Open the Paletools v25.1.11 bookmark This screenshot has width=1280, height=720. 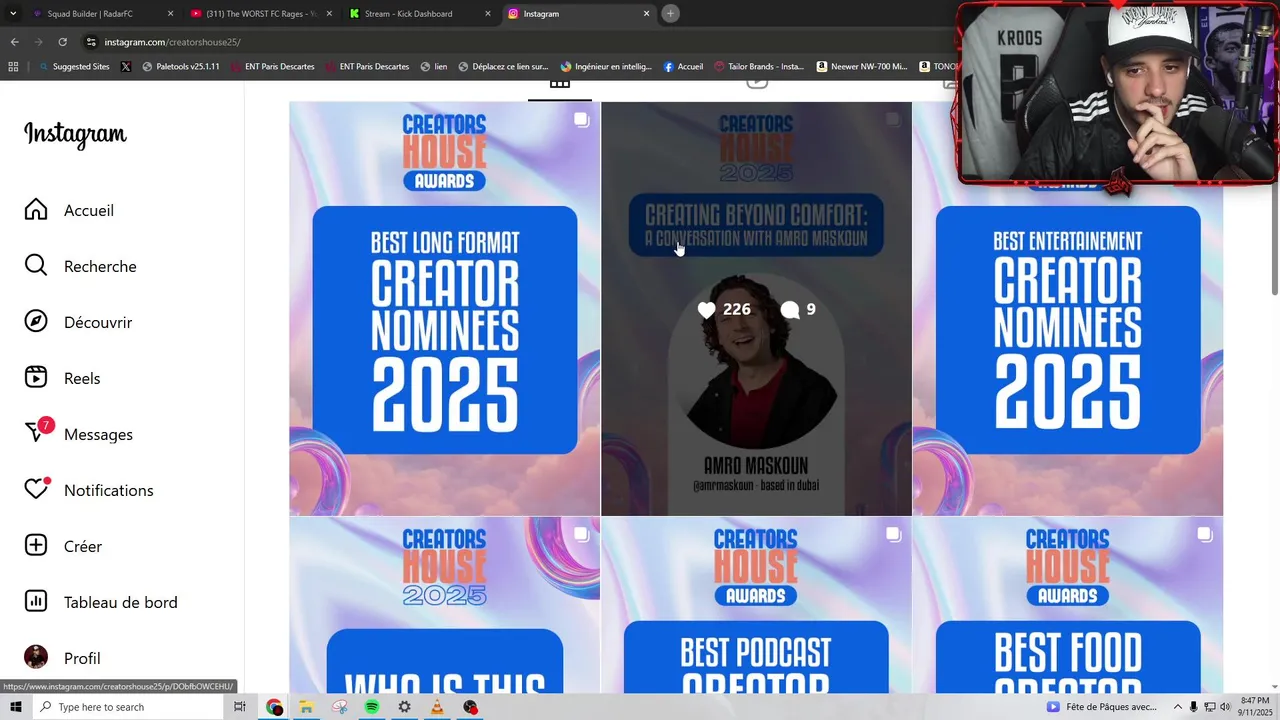181,66
